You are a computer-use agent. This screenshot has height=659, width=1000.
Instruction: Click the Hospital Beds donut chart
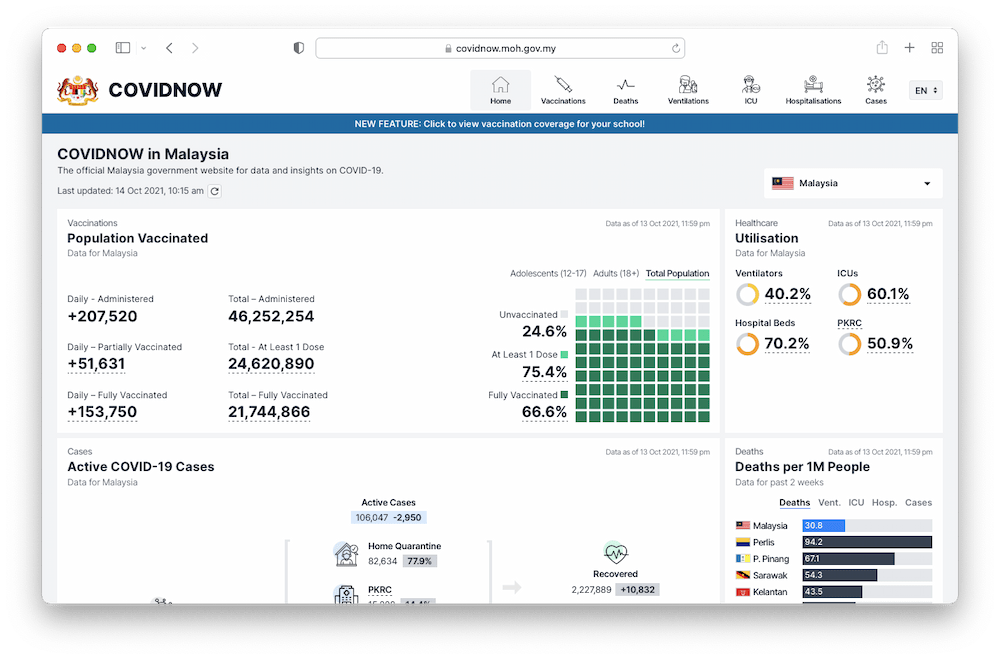pyautogui.click(x=747, y=344)
